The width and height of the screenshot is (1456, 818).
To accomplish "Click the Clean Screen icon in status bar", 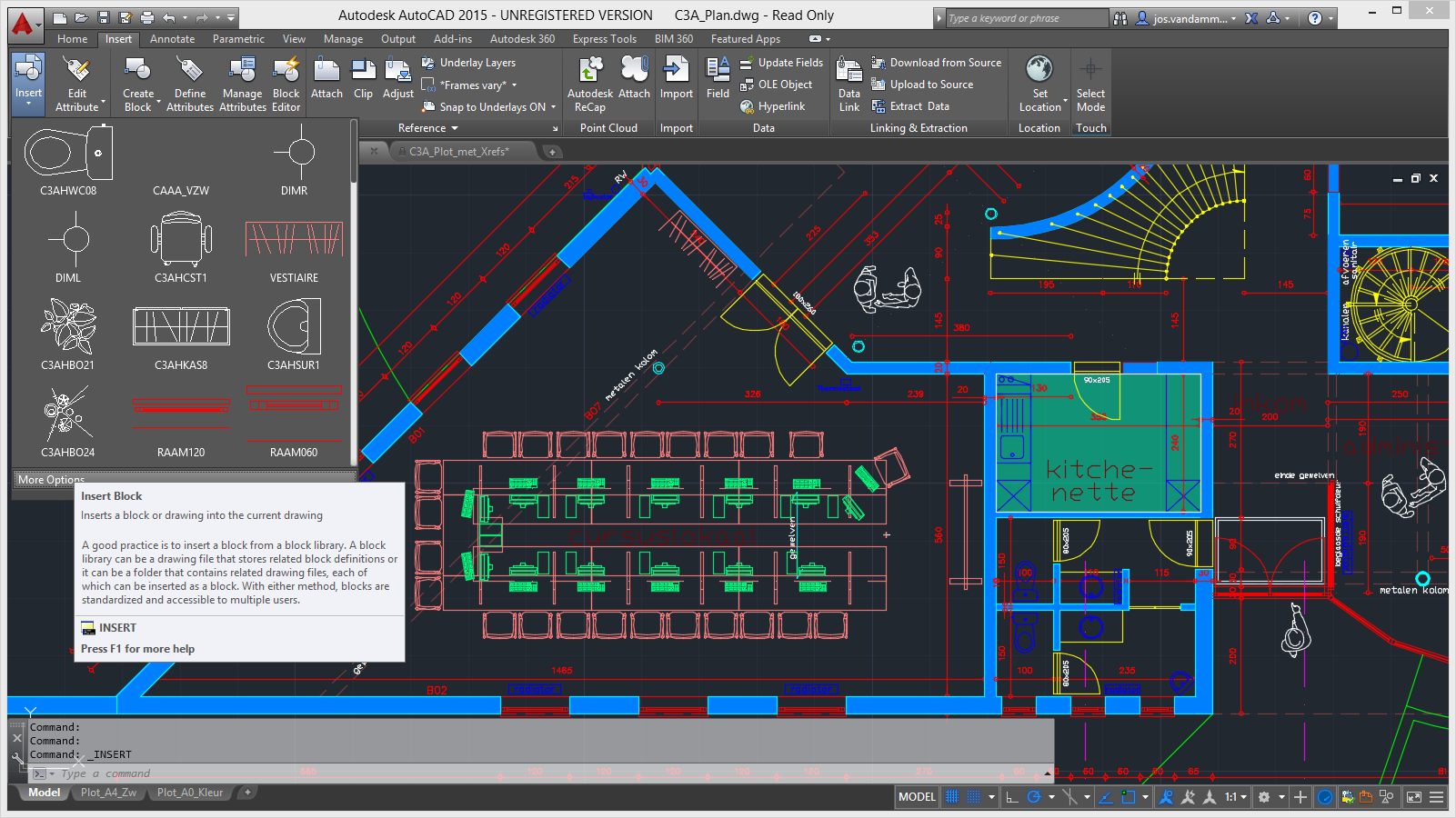I will tap(1414, 797).
